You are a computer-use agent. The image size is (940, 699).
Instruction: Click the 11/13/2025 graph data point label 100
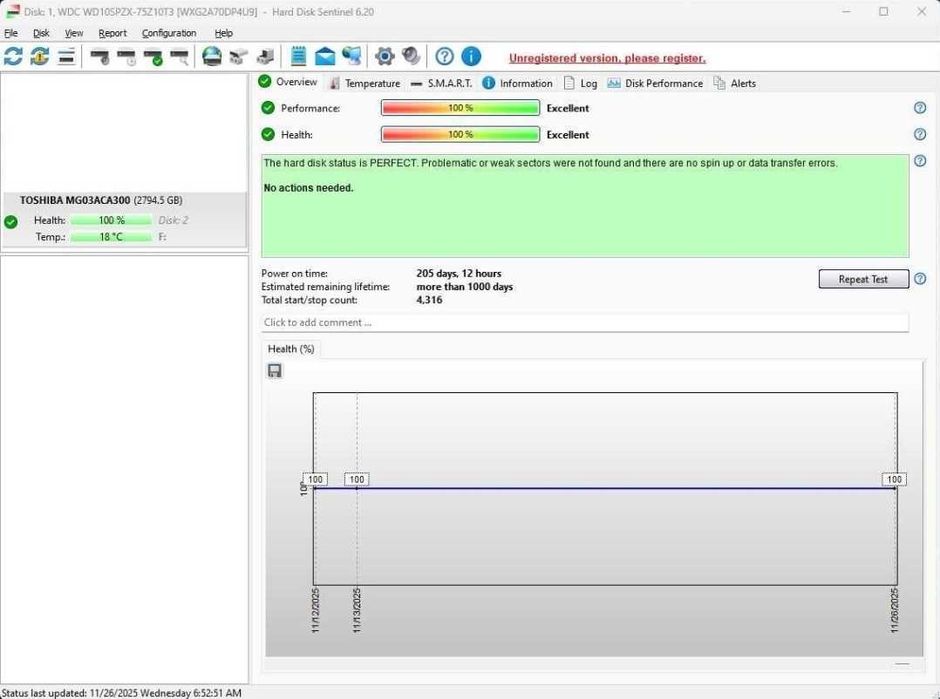(357, 479)
